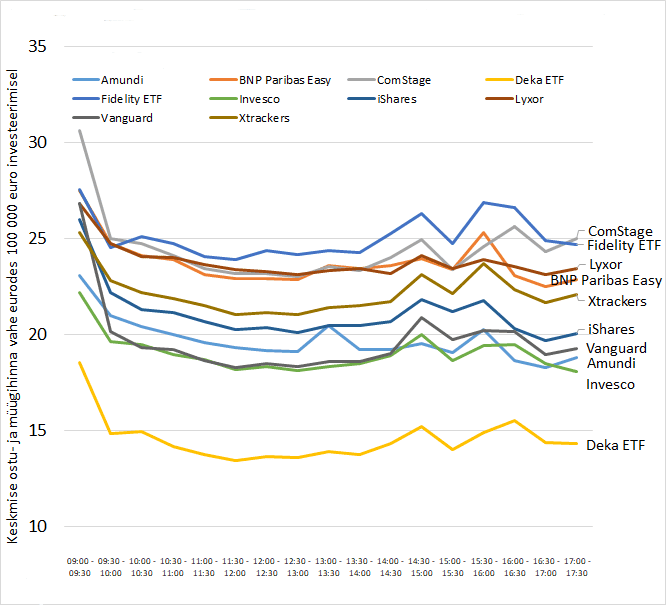Click the Xtrackers line-end data label
The height and width of the screenshot is (605, 666).
click(617, 301)
